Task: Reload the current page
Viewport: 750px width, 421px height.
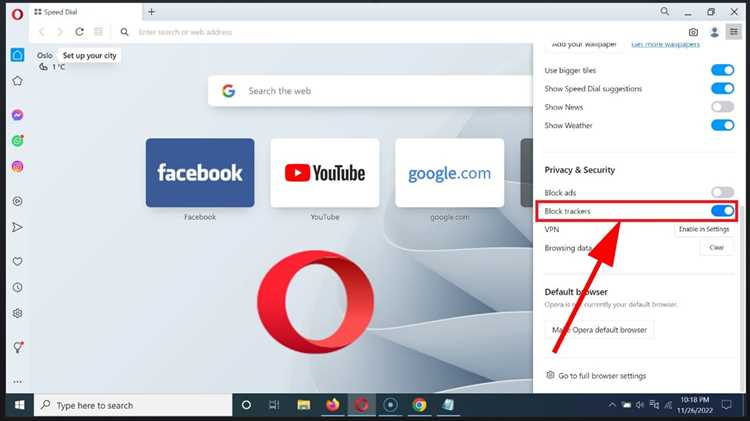Action: [x=79, y=32]
